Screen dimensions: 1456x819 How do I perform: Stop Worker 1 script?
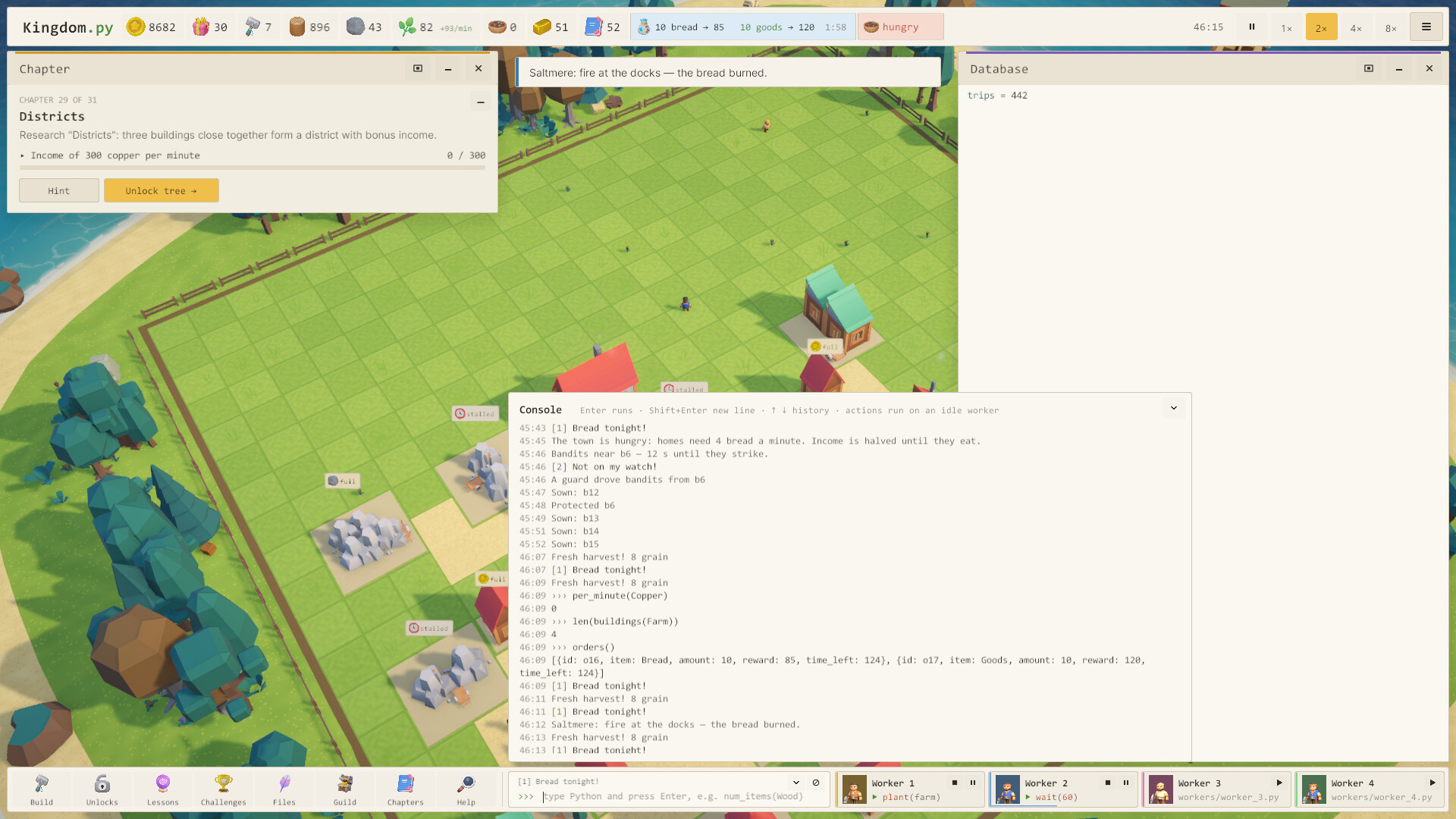pos(955,783)
